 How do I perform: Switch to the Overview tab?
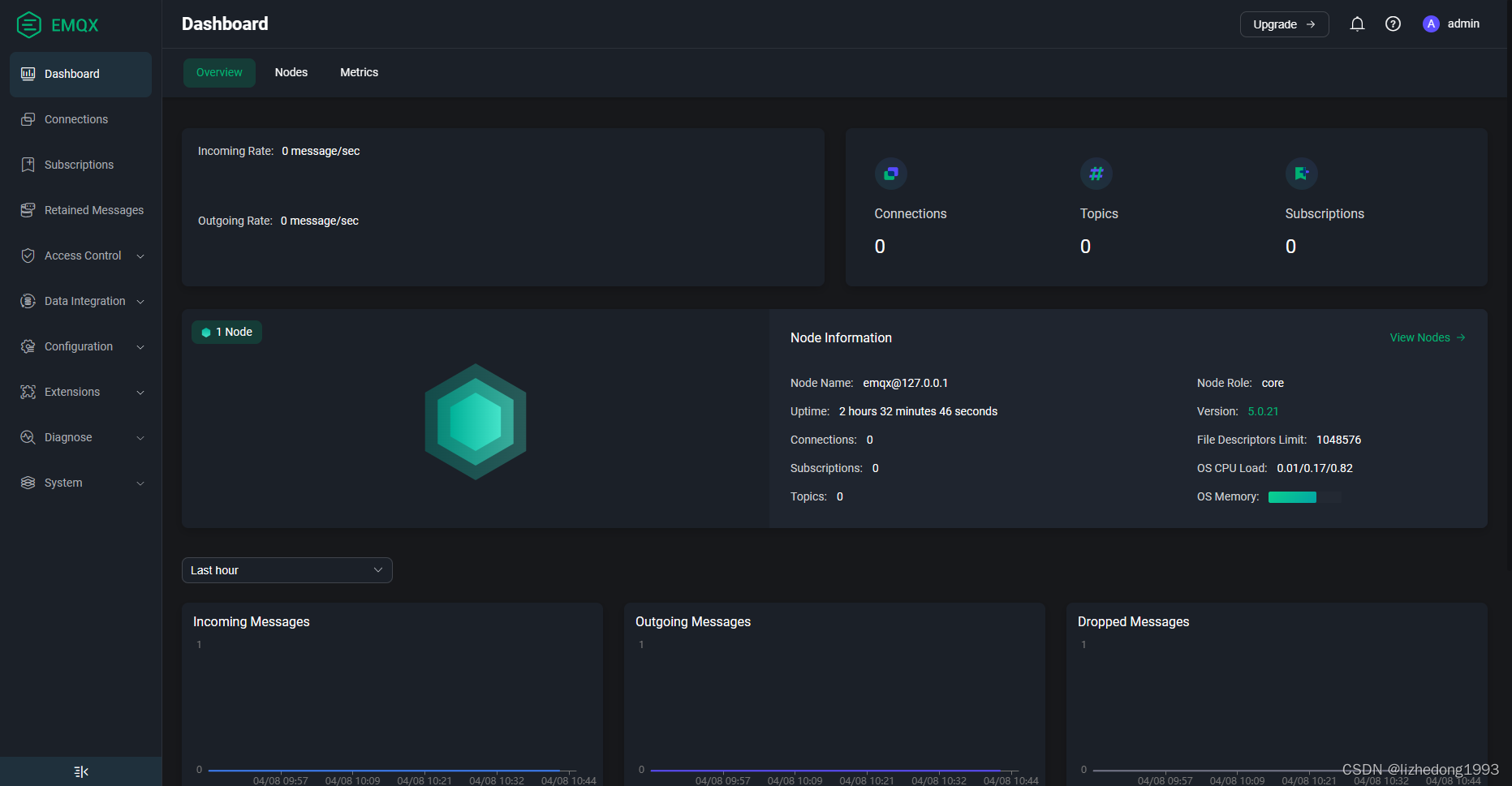pyautogui.click(x=219, y=72)
